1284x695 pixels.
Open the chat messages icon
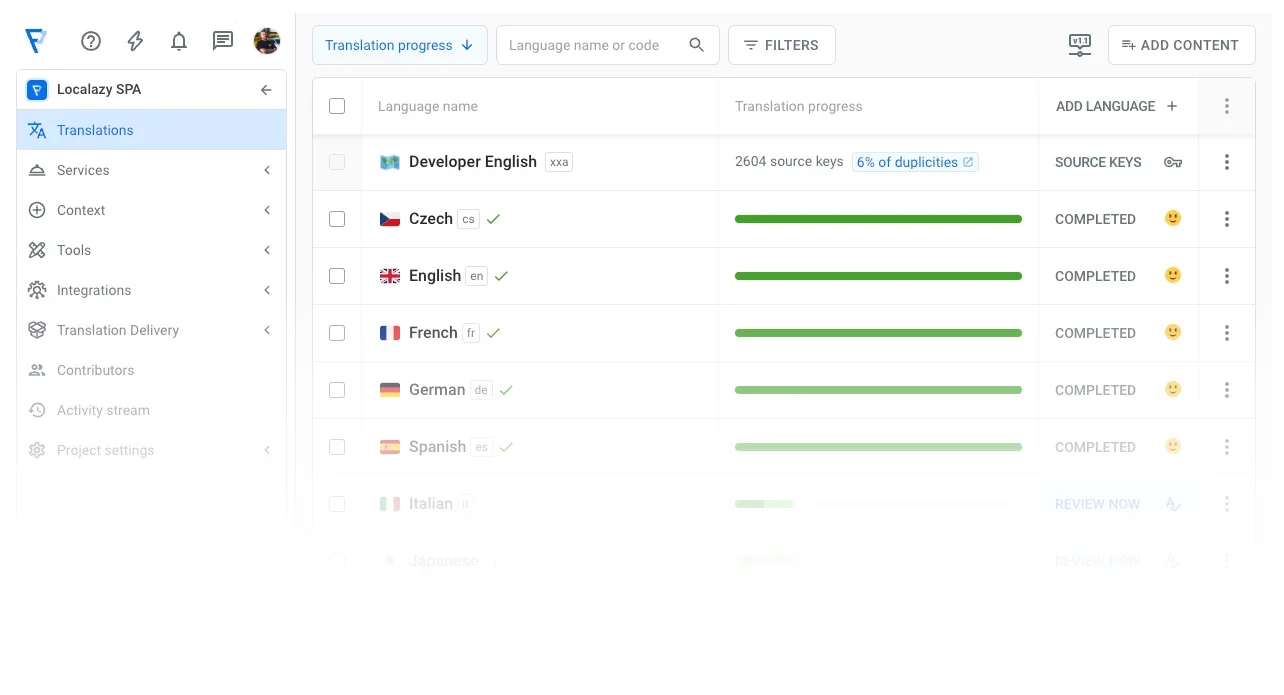[223, 41]
